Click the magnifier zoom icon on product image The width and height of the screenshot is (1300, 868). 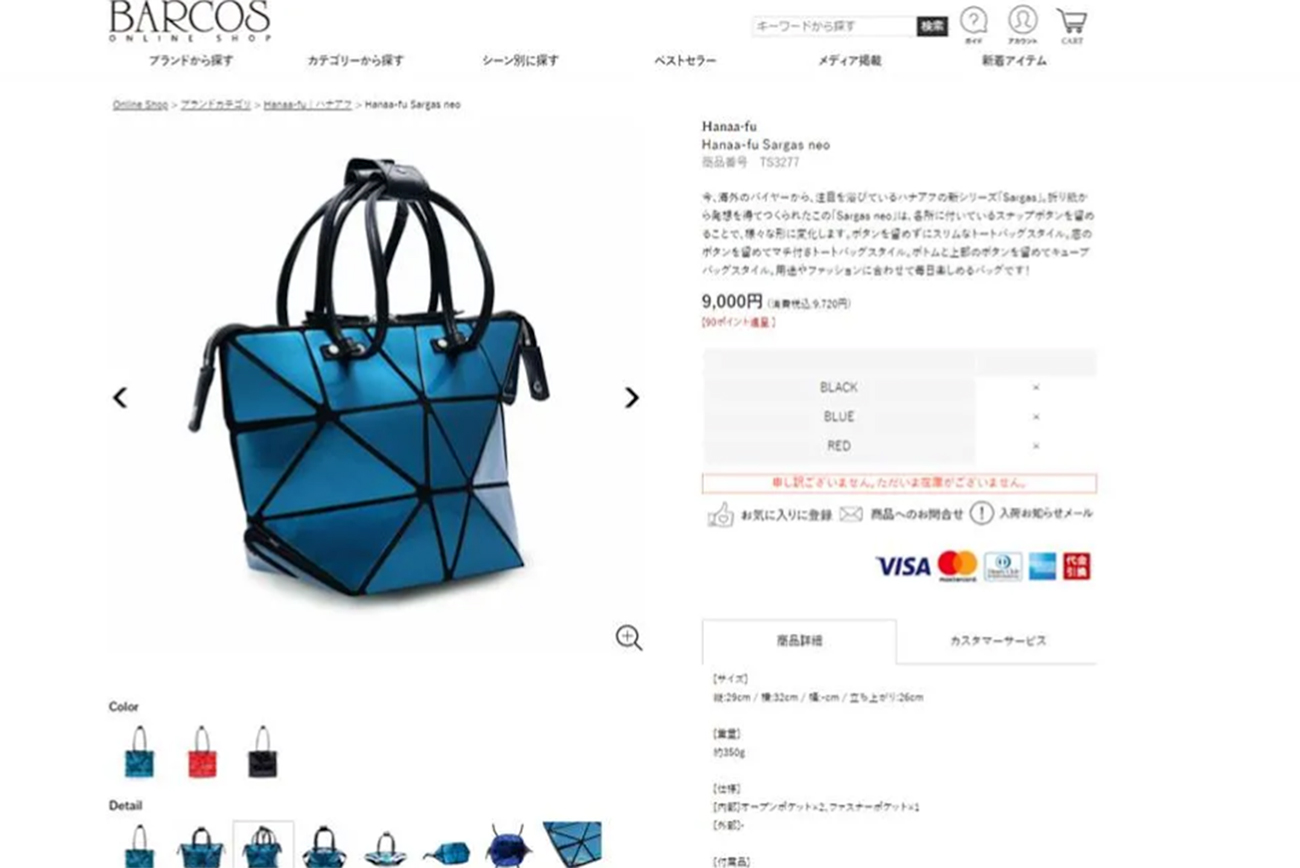[629, 638]
